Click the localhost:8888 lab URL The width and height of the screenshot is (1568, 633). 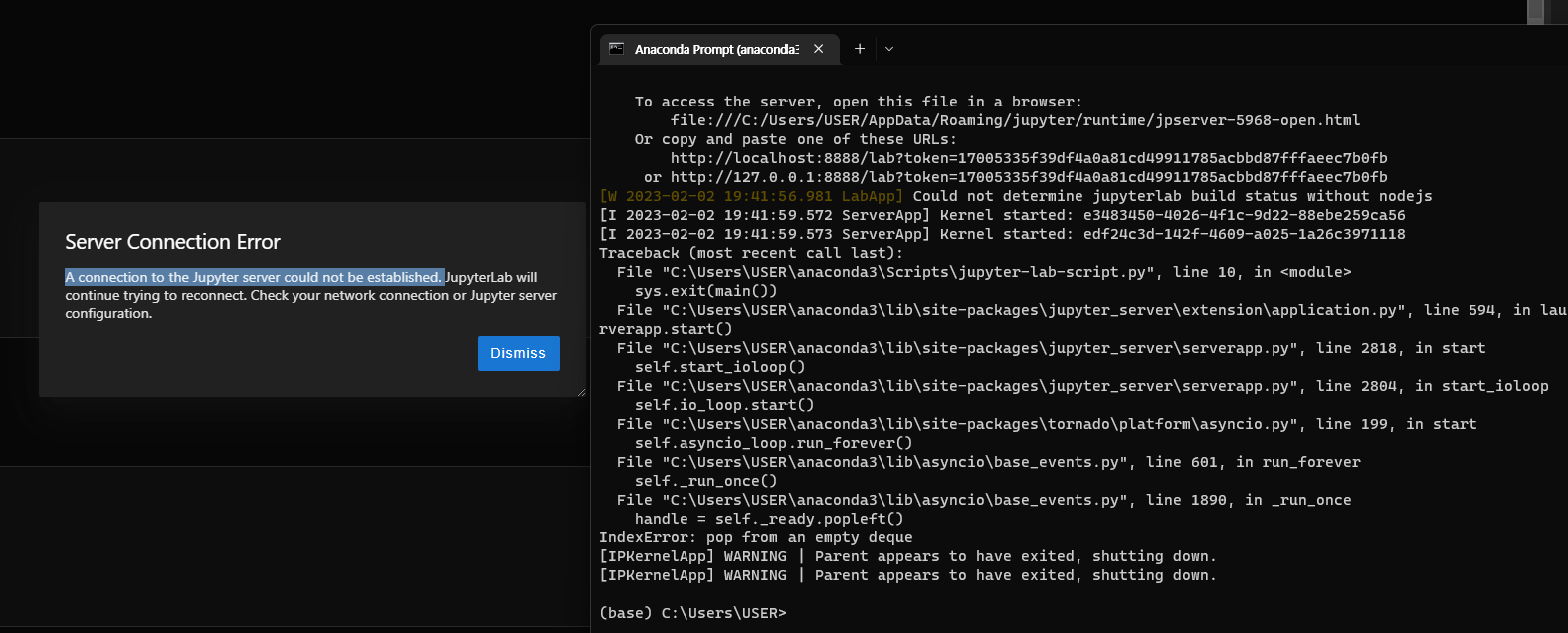click(1028, 158)
